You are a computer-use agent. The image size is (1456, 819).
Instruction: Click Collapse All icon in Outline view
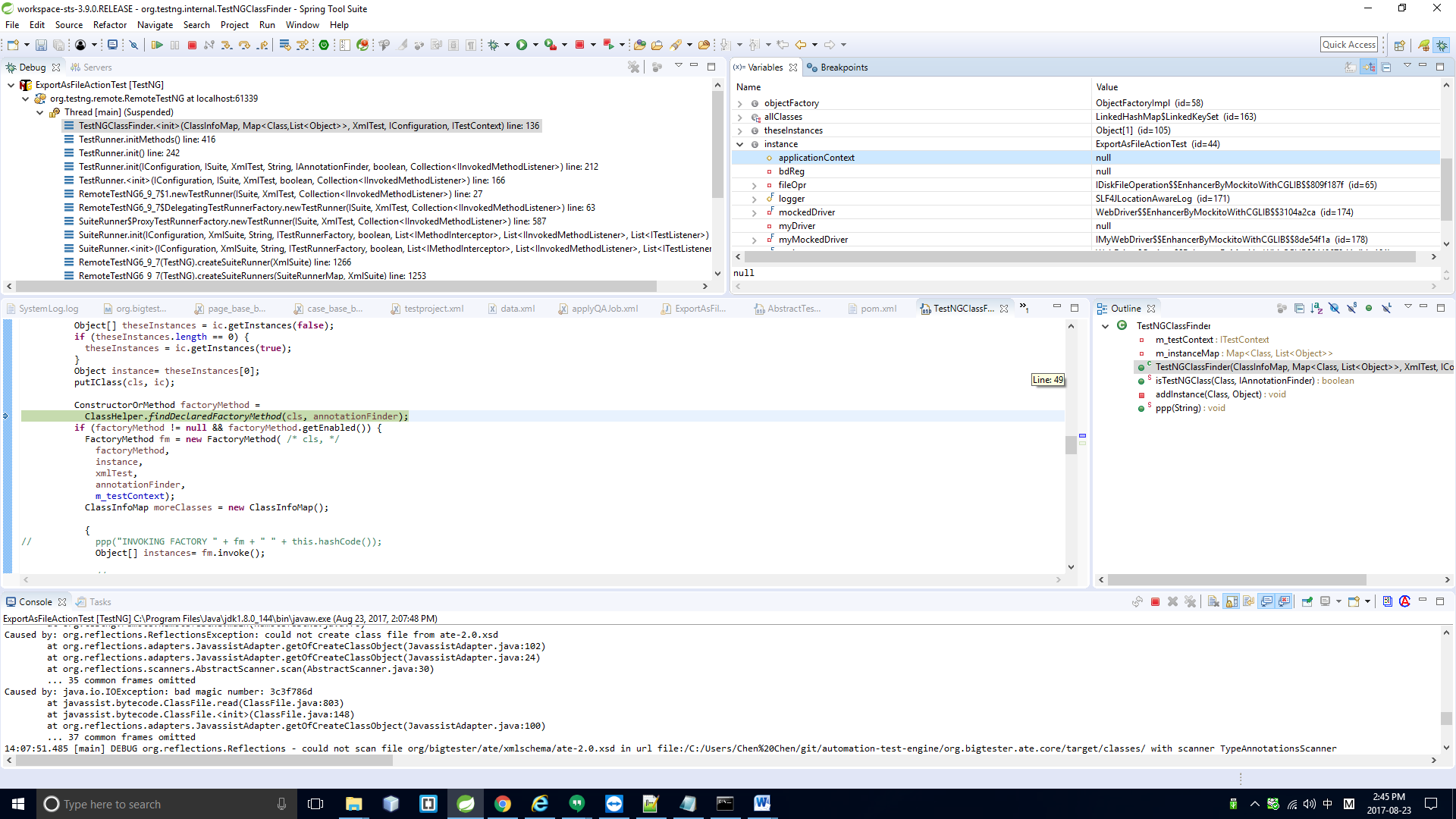tap(1299, 309)
